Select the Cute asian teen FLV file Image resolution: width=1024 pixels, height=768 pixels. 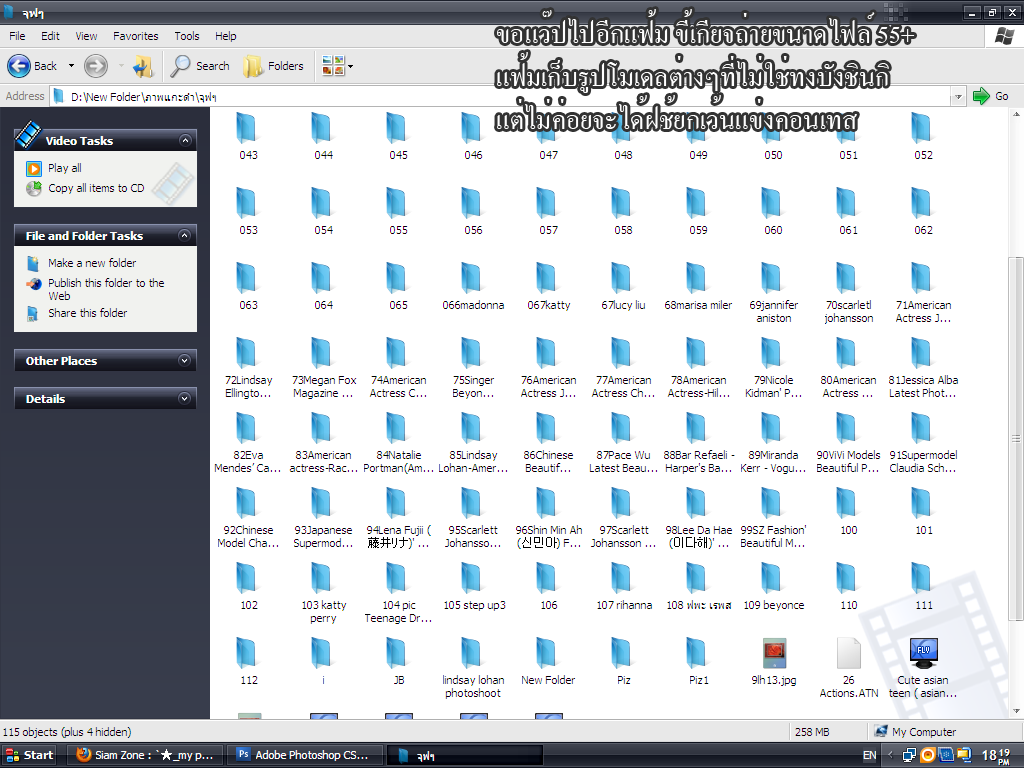tap(923, 668)
